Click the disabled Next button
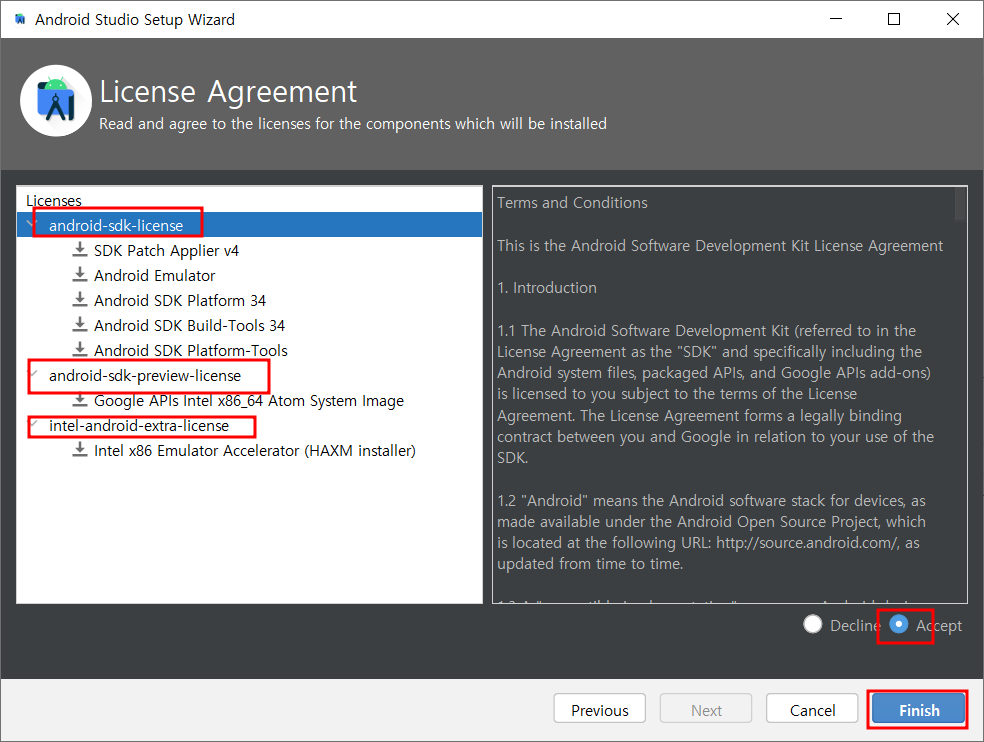 (x=706, y=710)
